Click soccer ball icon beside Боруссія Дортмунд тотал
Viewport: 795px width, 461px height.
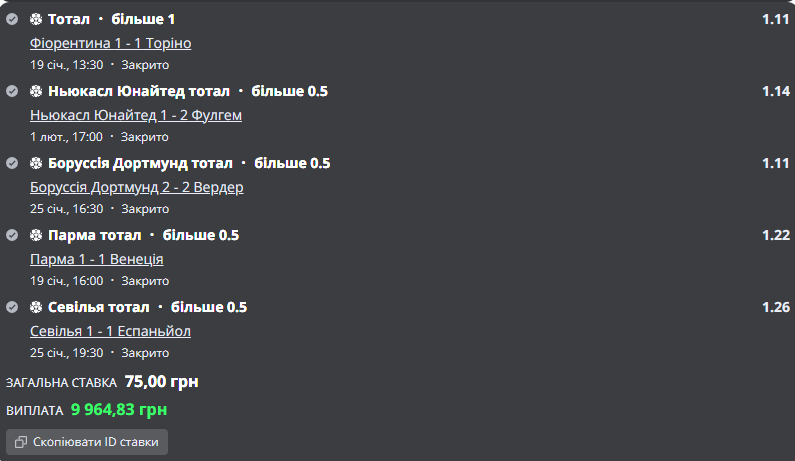click(35, 163)
